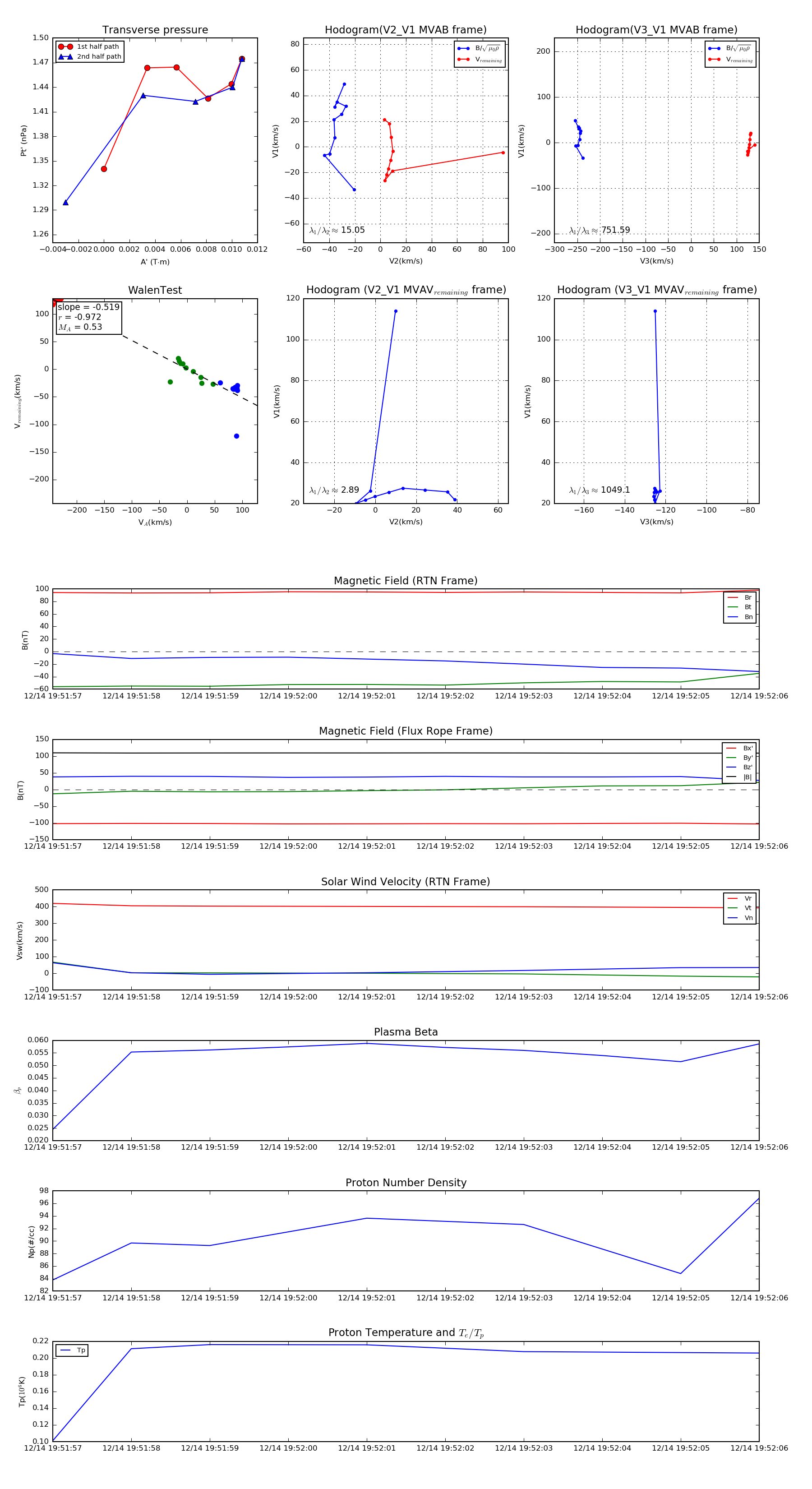Click the Vsw(km/s) y-axis label

pos(20,940)
